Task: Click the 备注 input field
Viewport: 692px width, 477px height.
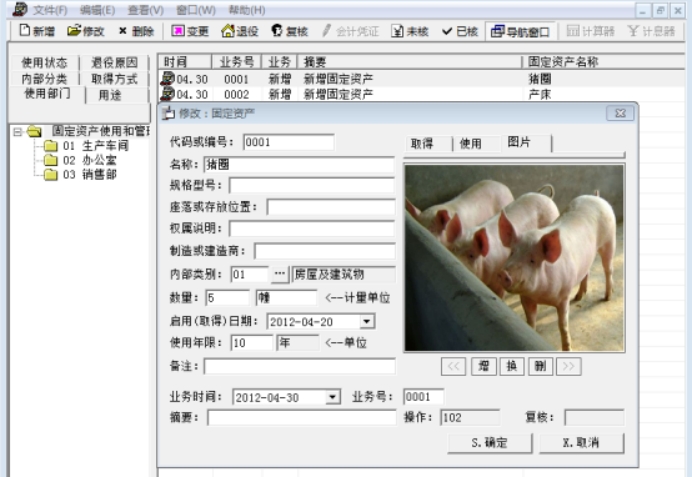Action: tap(300, 366)
